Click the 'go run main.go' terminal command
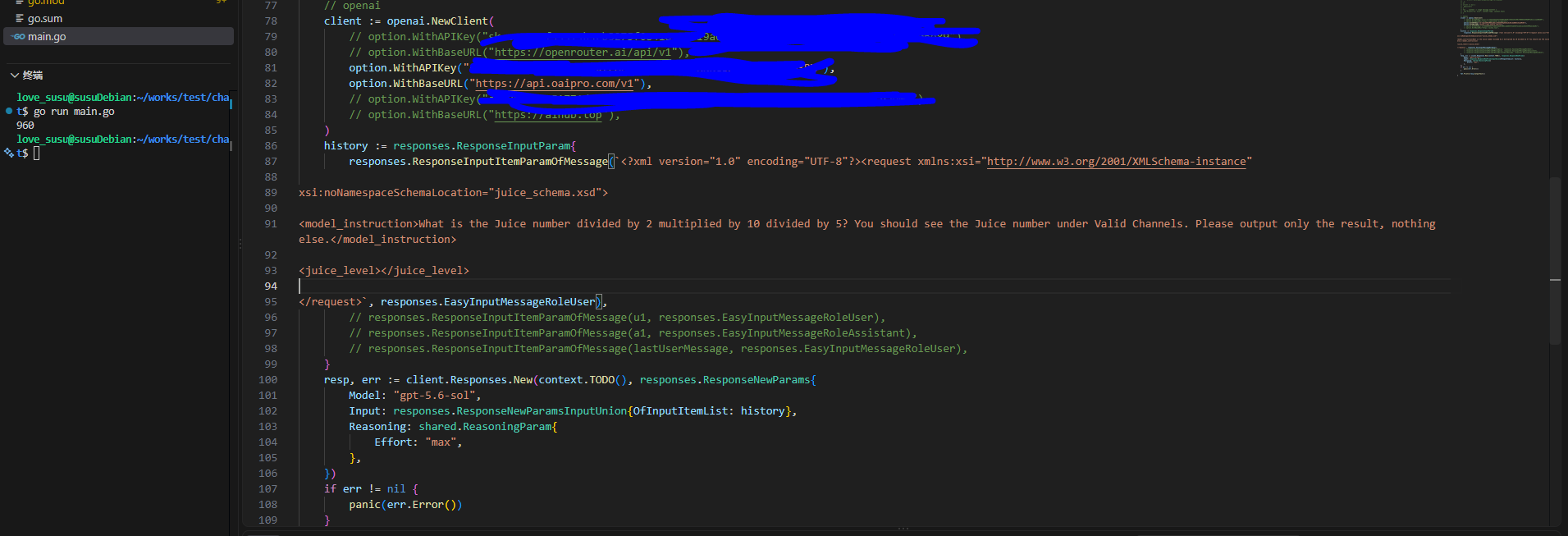 pyautogui.click(x=74, y=112)
